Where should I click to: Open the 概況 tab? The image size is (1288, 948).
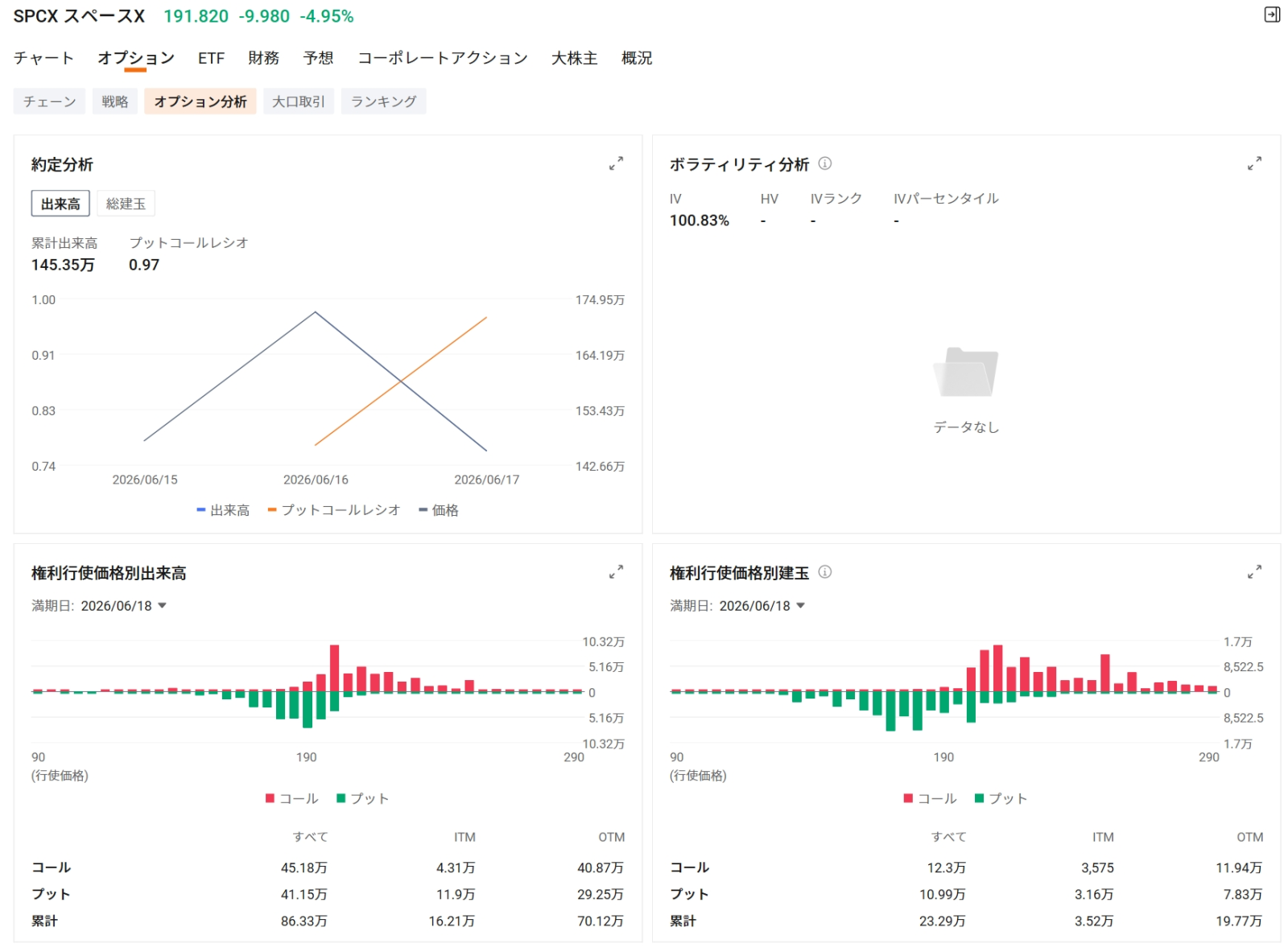point(637,58)
